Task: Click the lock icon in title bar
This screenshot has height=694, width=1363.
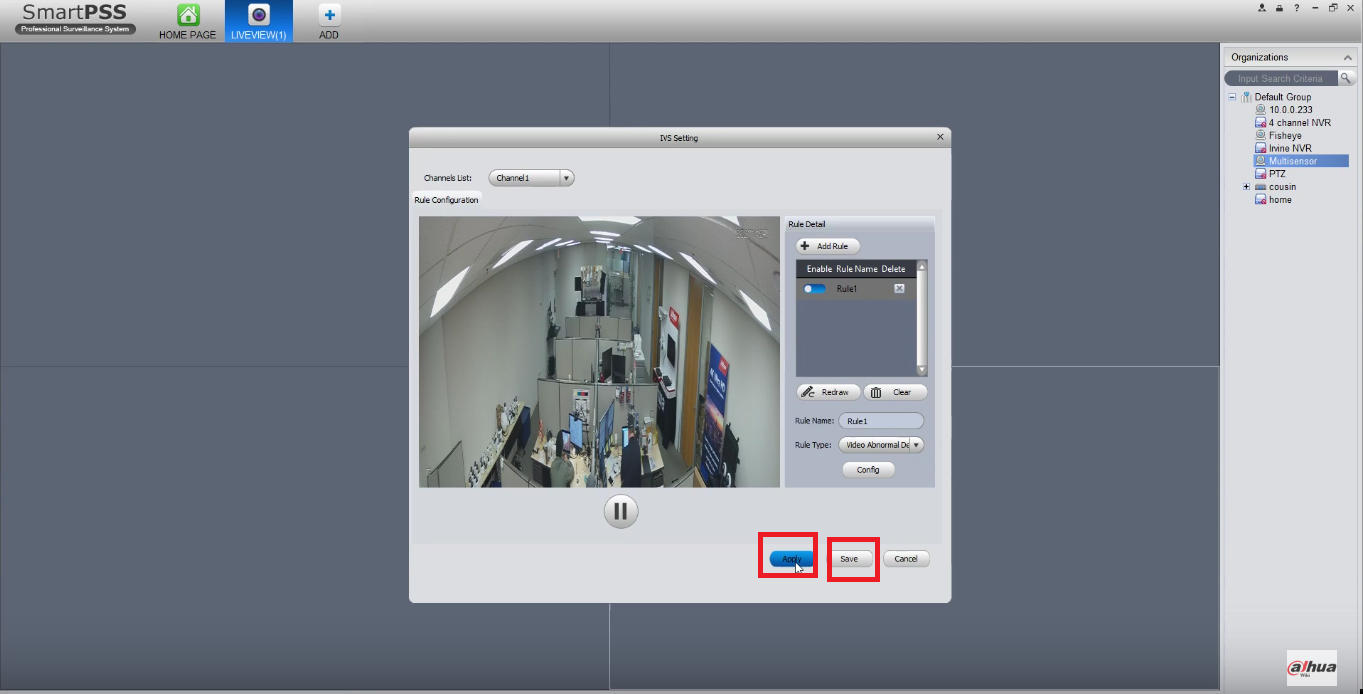Action: click(1279, 8)
